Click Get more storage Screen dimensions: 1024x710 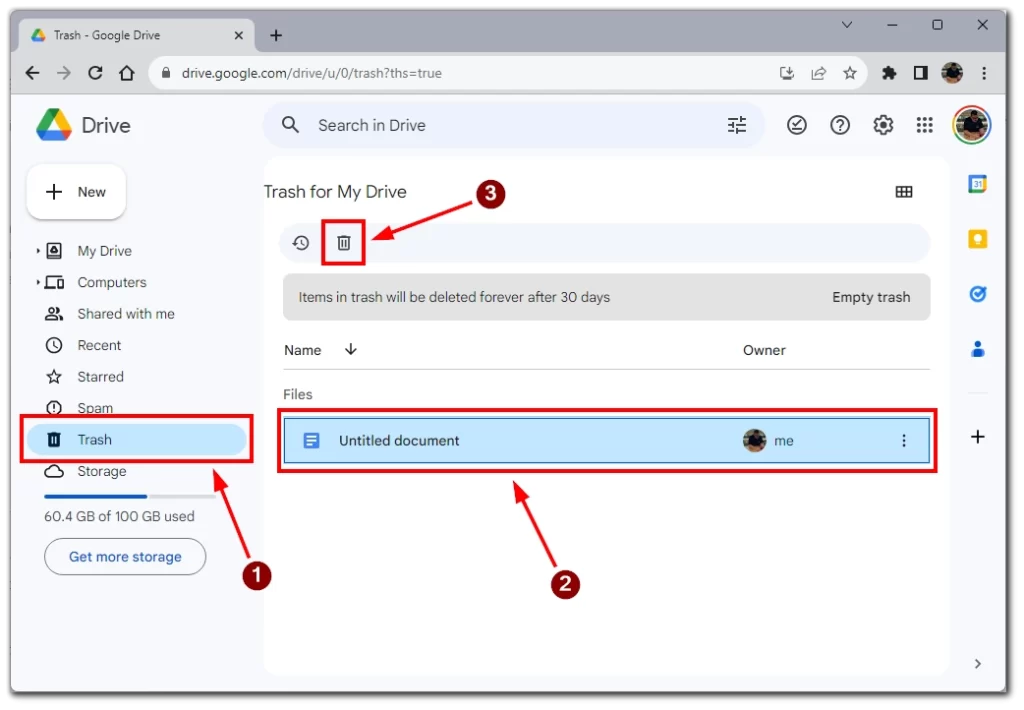pyautogui.click(x=125, y=557)
